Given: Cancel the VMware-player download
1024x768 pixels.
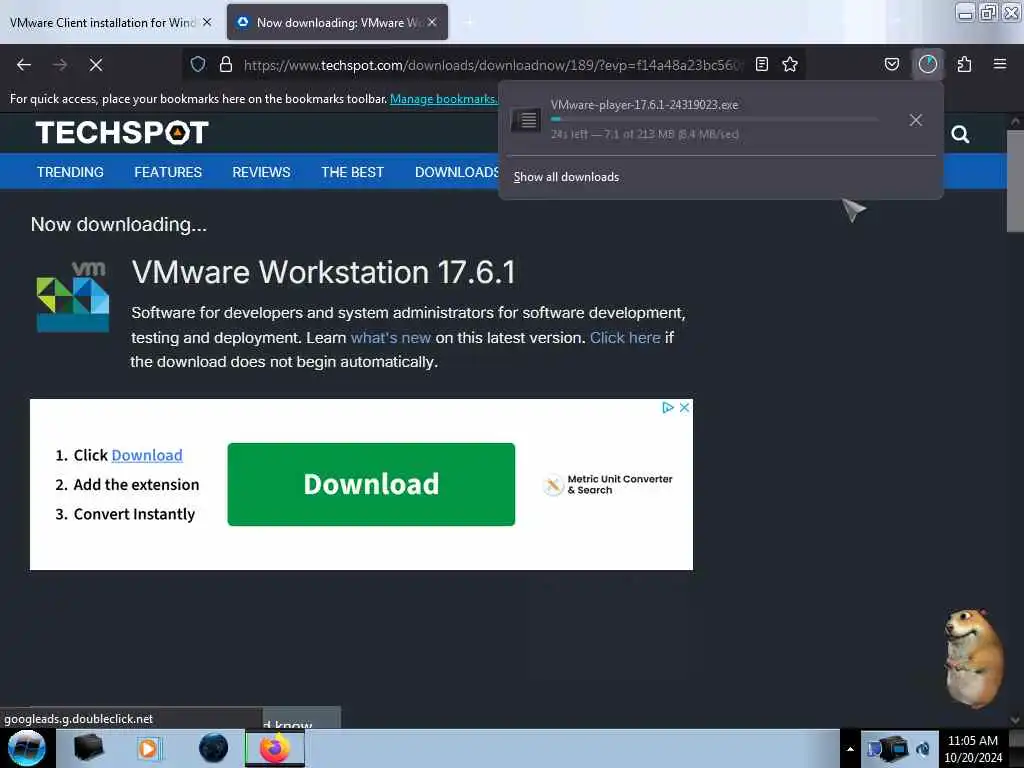Looking at the screenshot, I should [x=916, y=120].
